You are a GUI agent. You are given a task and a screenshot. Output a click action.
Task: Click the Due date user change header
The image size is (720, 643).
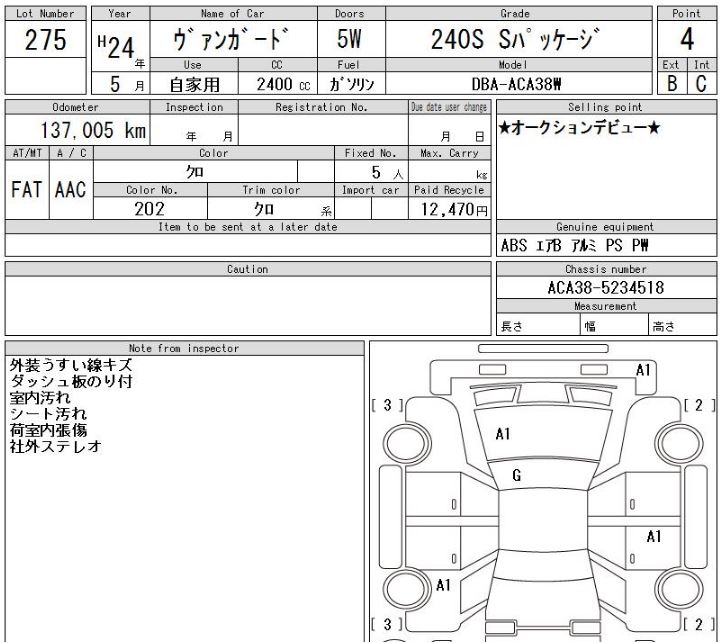click(x=449, y=107)
